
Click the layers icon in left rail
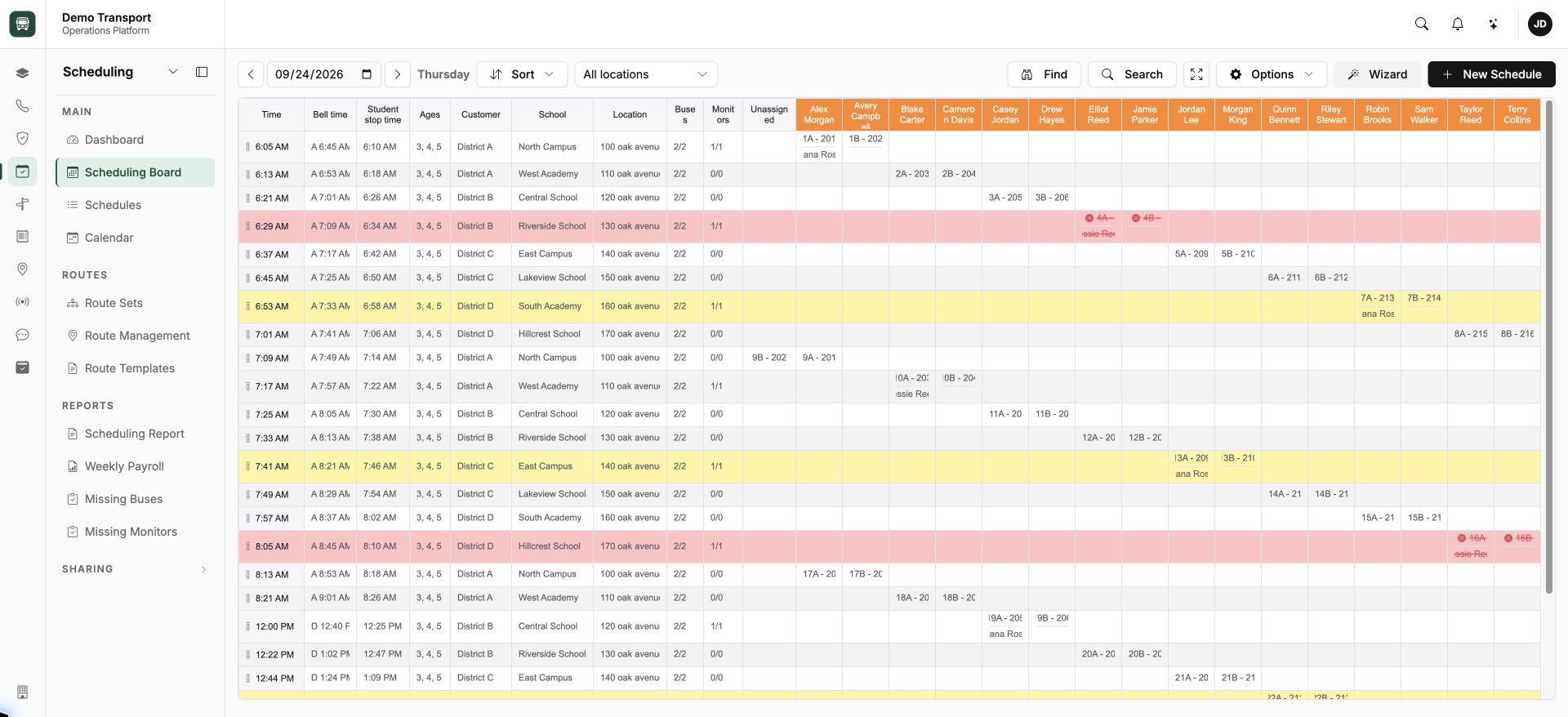[x=22, y=73]
